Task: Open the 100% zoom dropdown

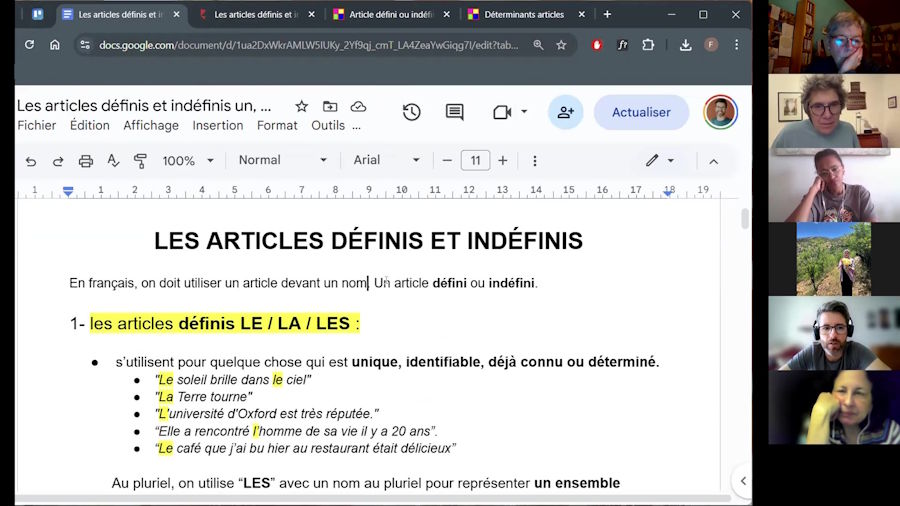Action: [x=188, y=161]
